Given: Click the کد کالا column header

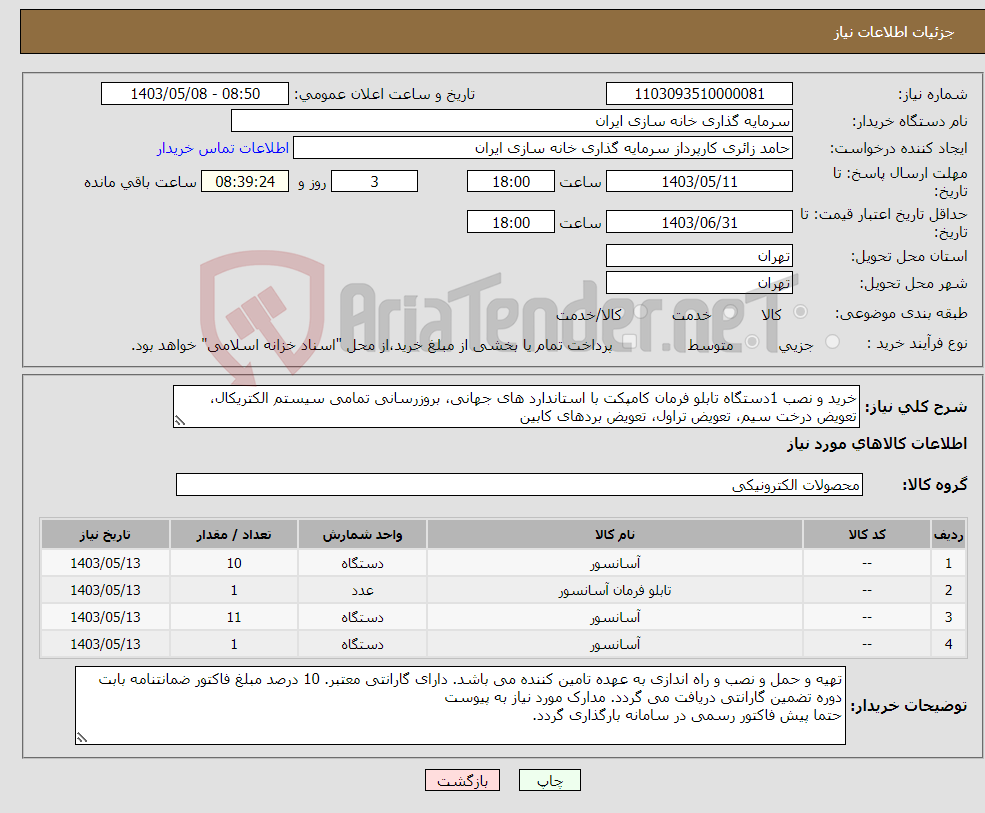Looking at the screenshot, I should pyautogui.click(x=867, y=535).
